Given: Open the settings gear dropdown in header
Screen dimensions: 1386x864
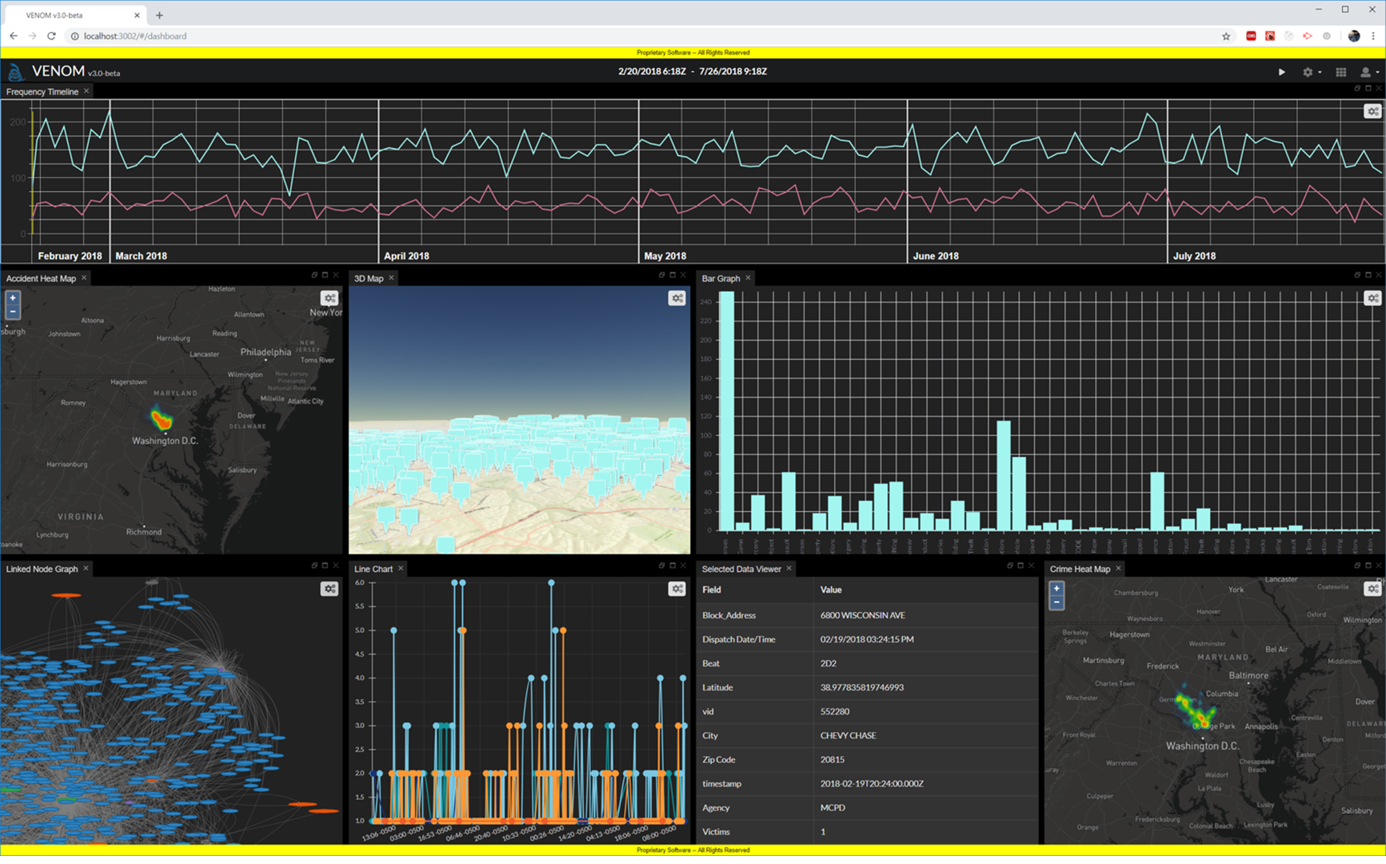Looking at the screenshot, I should click(x=1311, y=72).
